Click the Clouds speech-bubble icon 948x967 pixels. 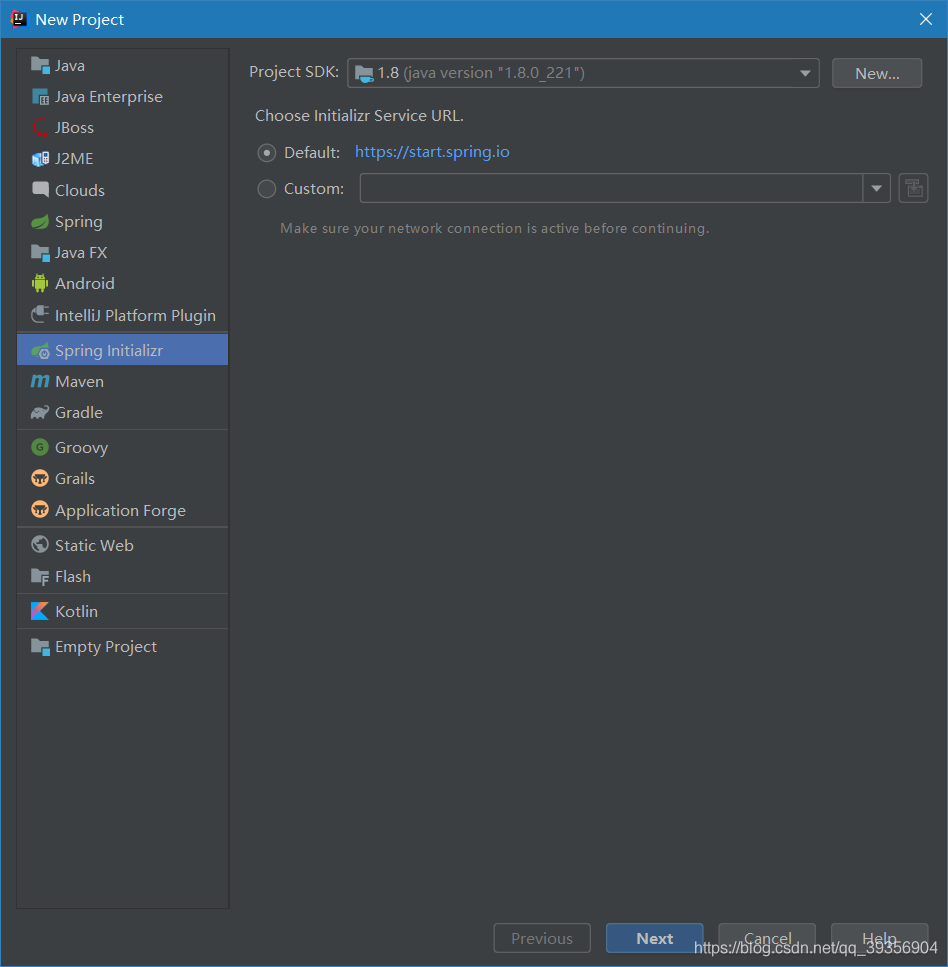coord(40,189)
